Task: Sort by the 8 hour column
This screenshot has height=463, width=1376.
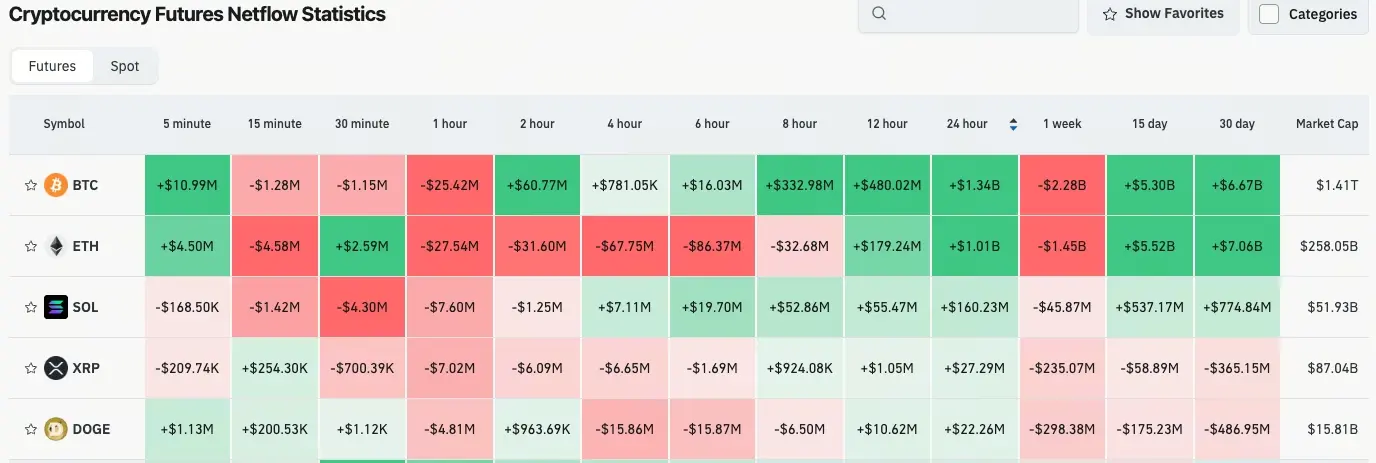Action: [x=800, y=124]
